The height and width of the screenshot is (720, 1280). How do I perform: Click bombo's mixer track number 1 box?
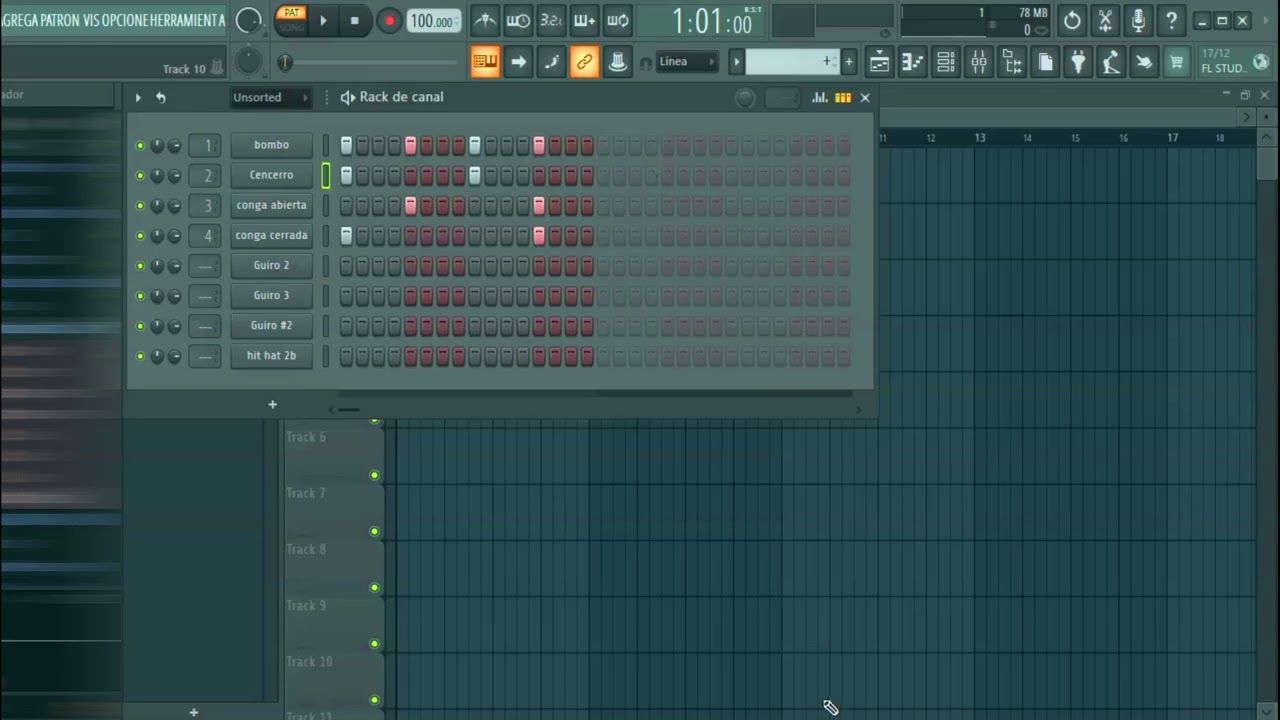pyautogui.click(x=205, y=145)
